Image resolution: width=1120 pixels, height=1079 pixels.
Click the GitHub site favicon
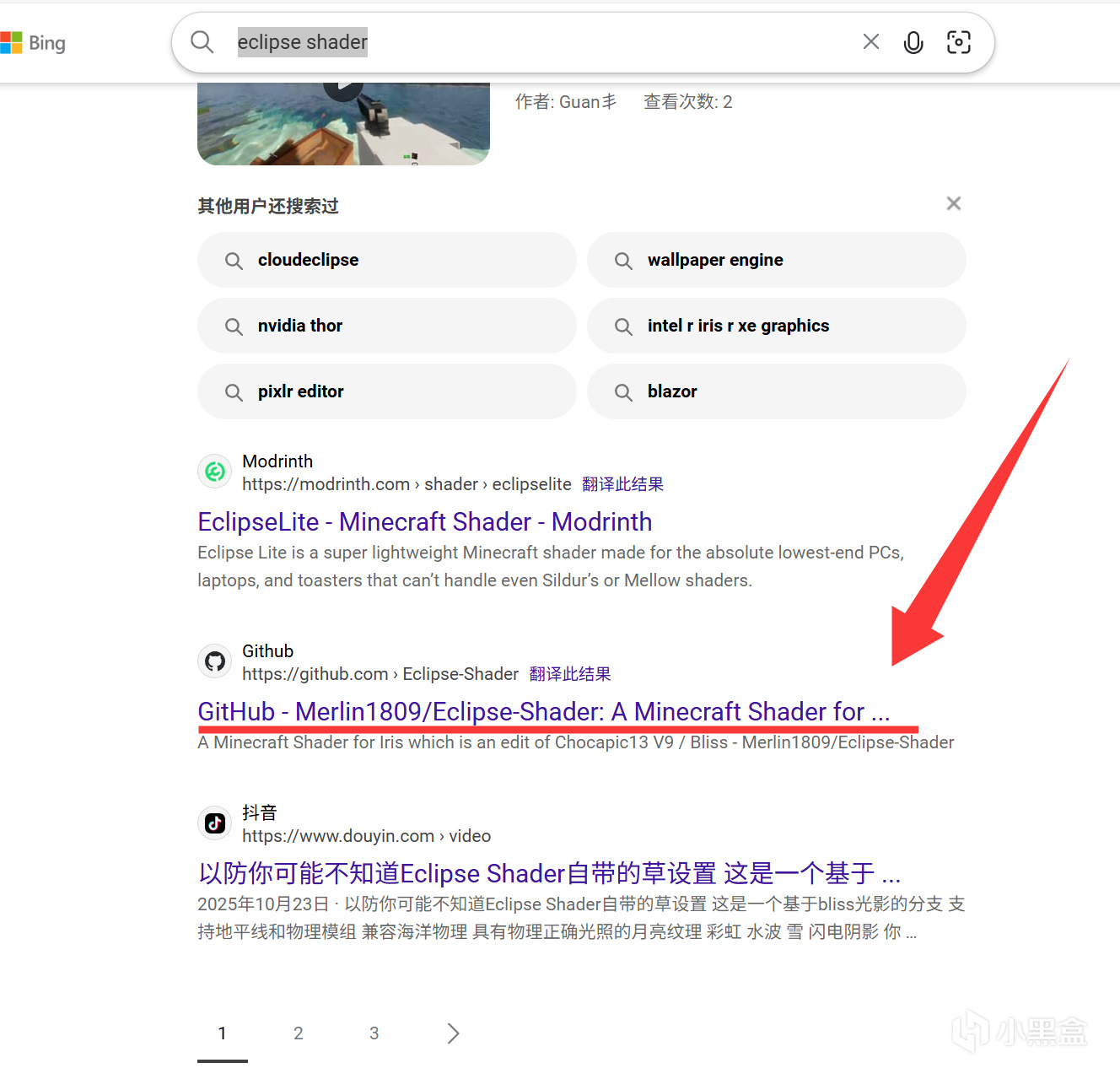[215, 661]
